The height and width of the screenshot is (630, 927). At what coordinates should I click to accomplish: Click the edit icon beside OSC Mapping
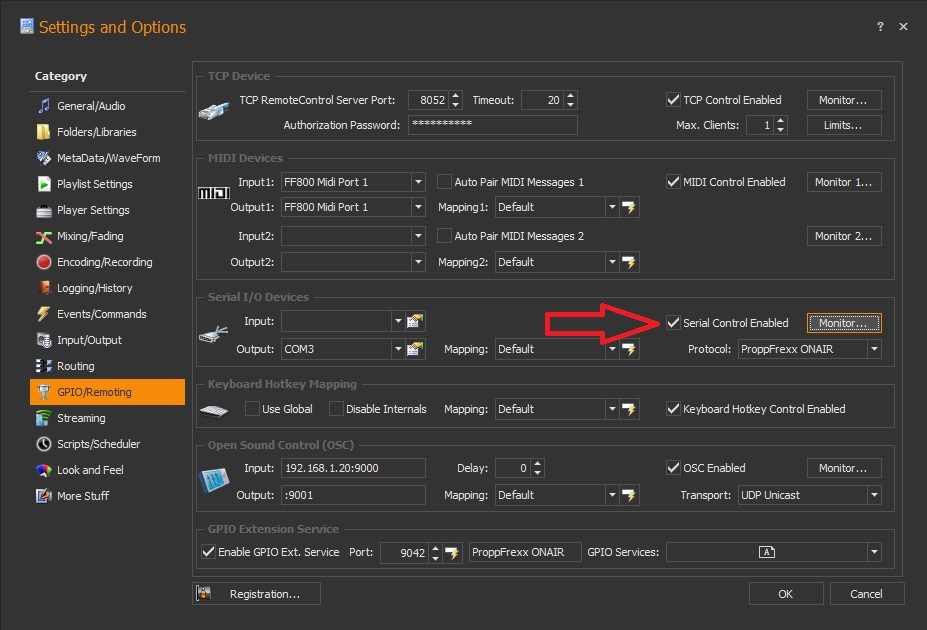click(x=629, y=495)
